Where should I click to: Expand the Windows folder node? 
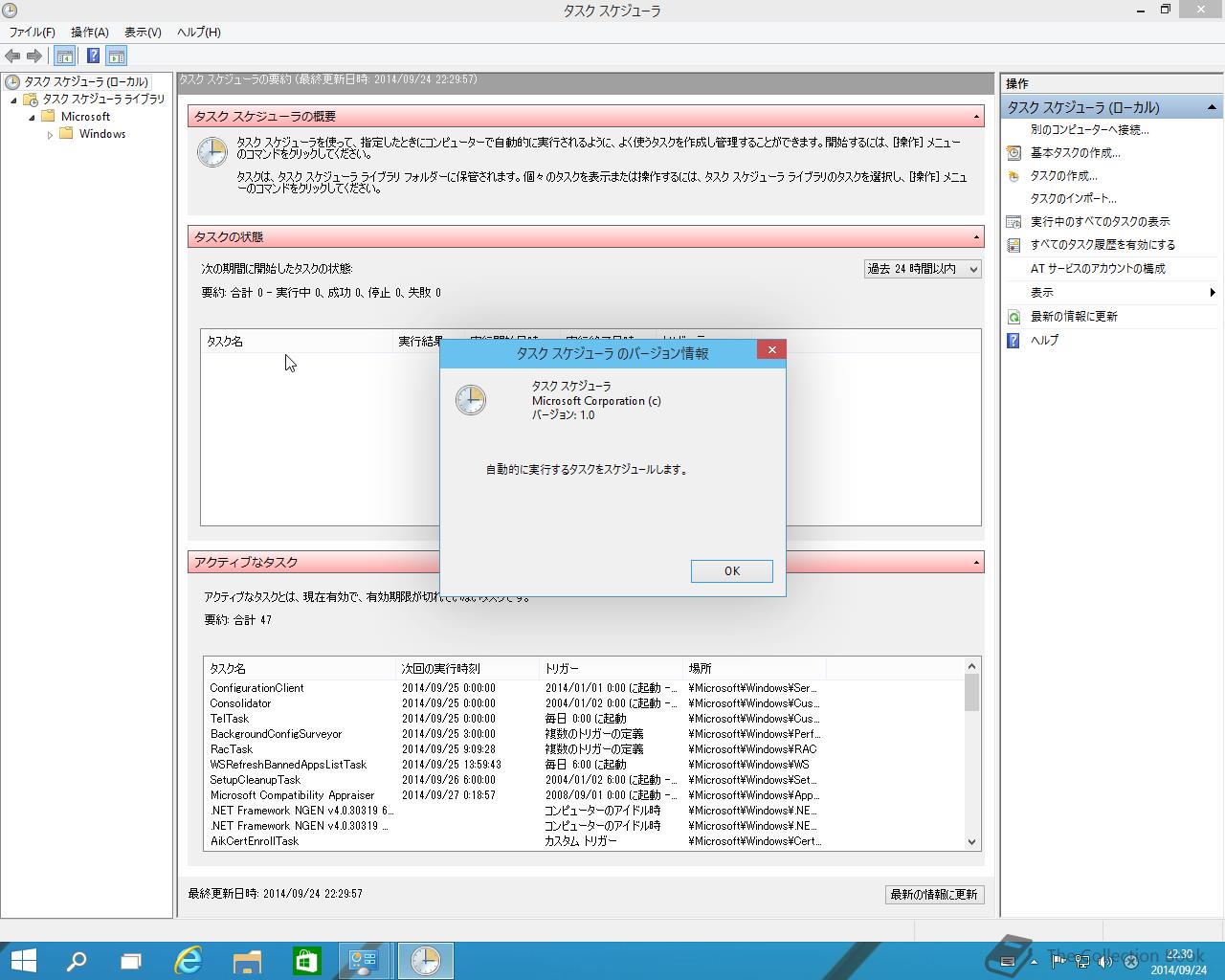50,135
